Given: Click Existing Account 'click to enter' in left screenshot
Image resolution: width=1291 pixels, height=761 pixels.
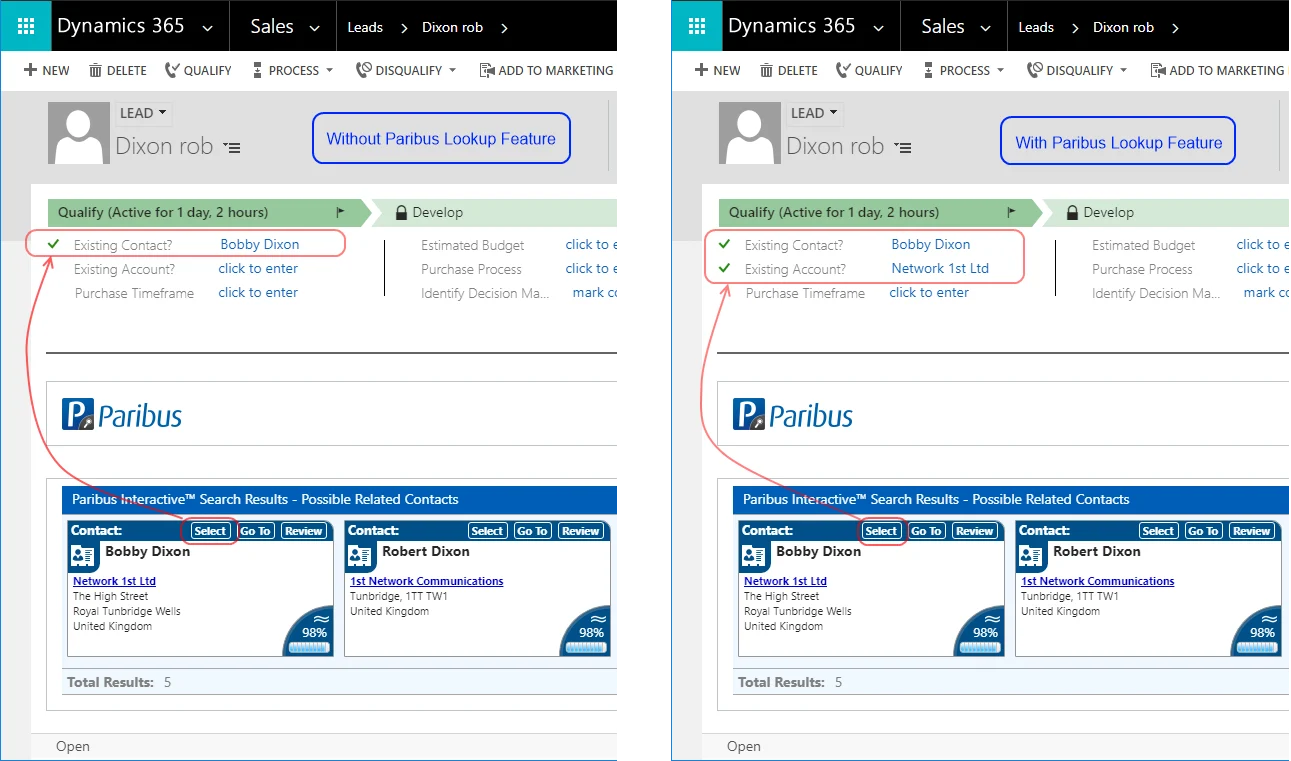Looking at the screenshot, I should 258,268.
